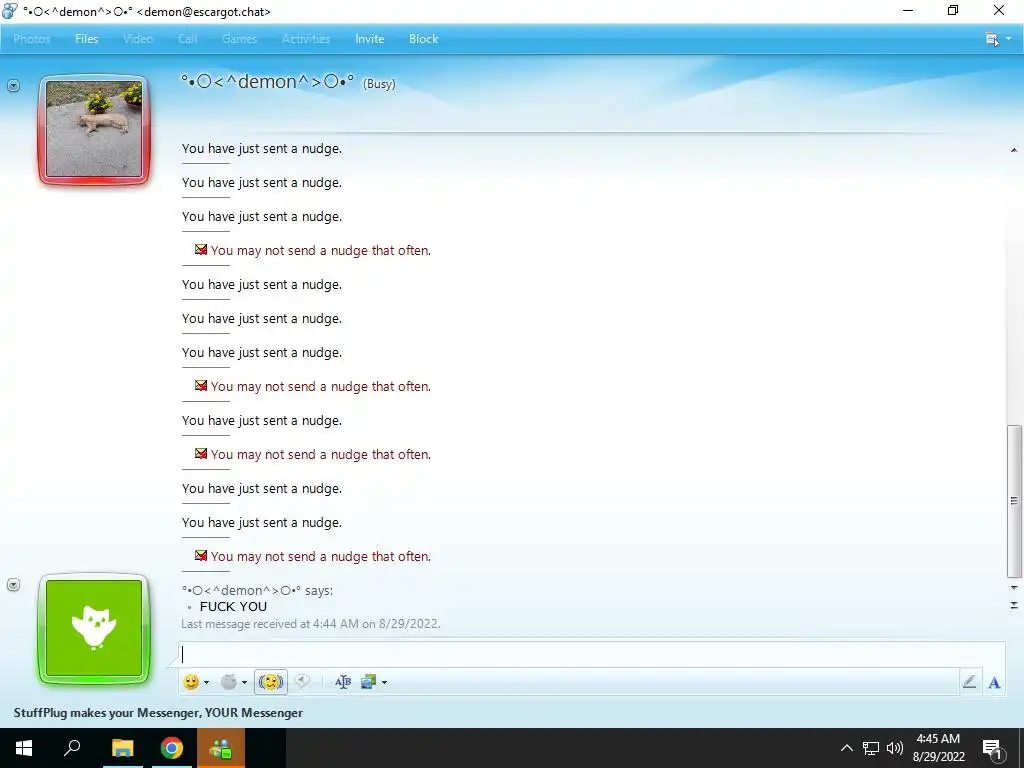Open the winks picker icon

[x=229, y=682]
